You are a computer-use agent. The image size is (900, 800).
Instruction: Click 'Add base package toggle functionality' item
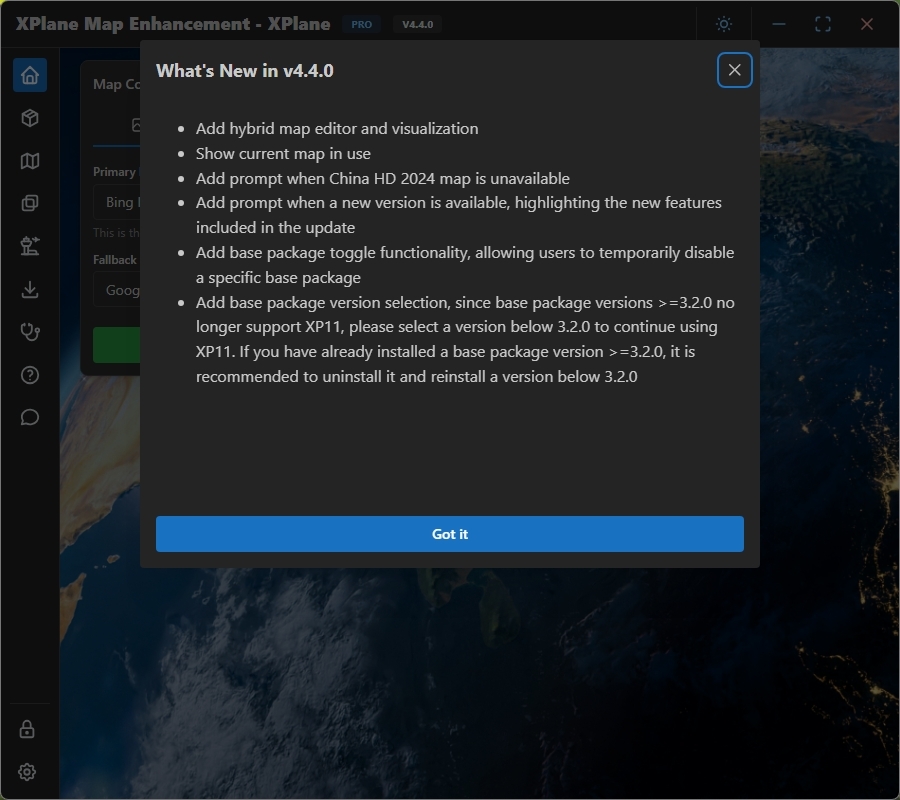click(465, 265)
